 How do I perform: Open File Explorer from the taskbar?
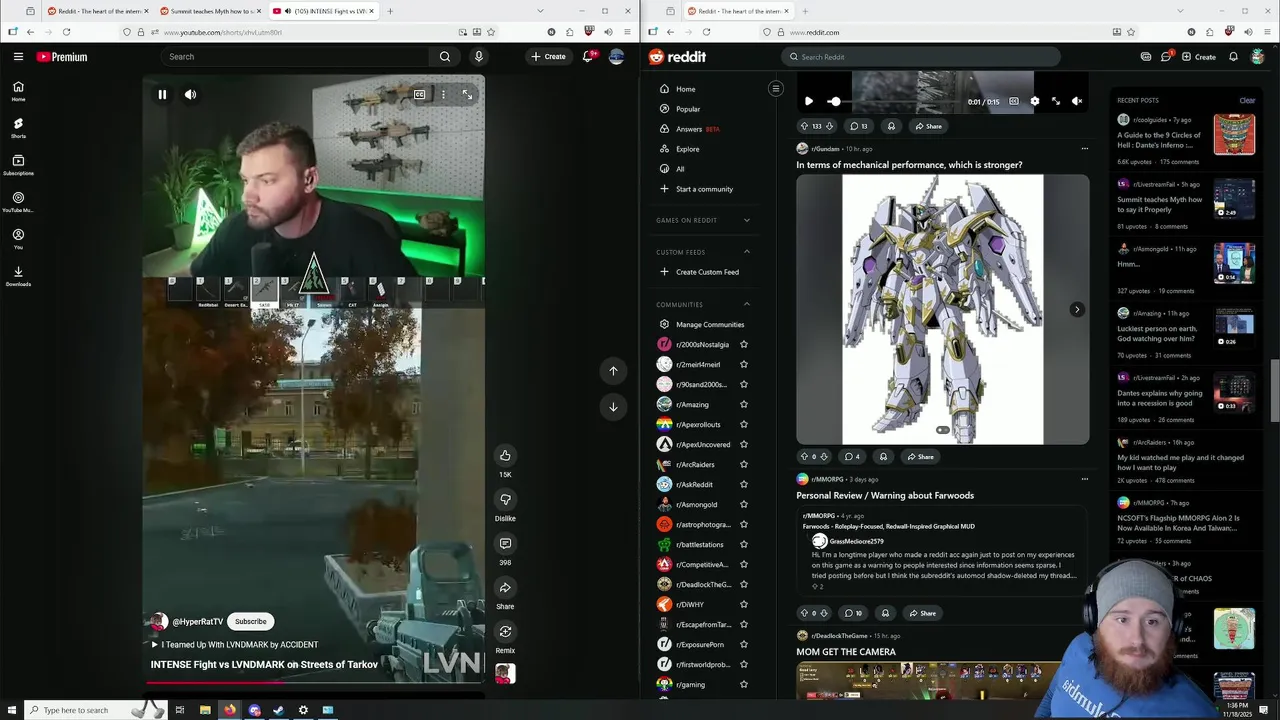(x=205, y=710)
